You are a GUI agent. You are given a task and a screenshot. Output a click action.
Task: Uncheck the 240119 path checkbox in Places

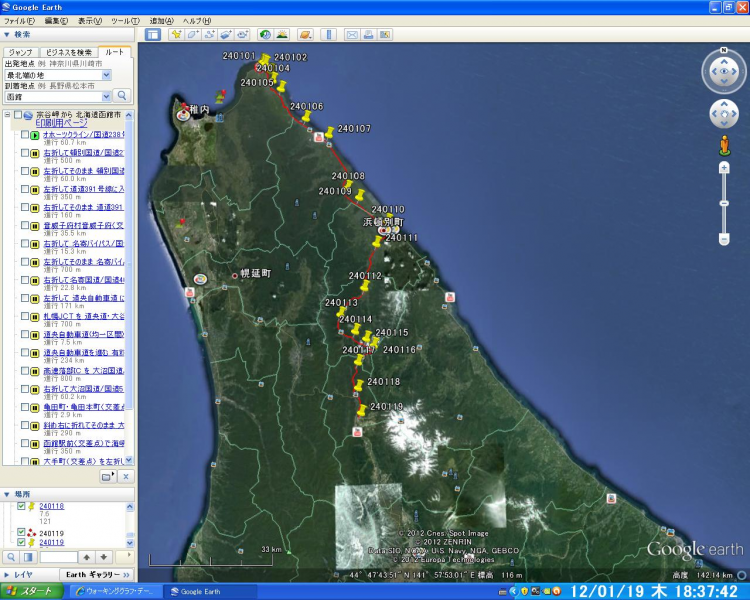[21, 532]
